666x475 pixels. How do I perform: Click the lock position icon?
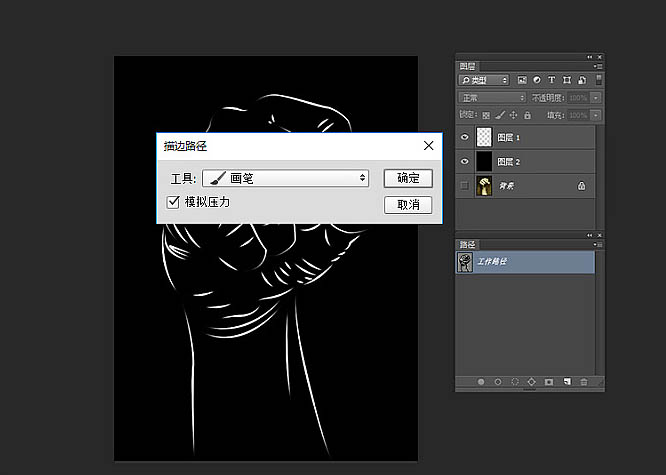point(512,116)
